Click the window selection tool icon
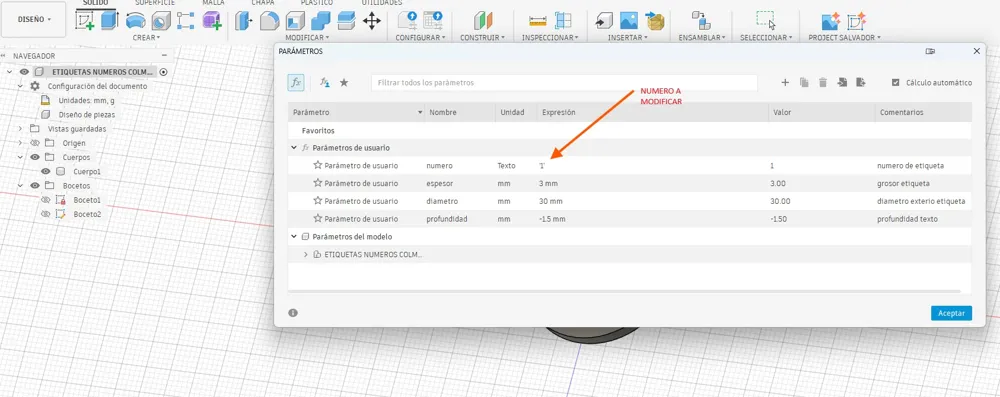Image resolution: width=1000 pixels, height=397 pixels. [x=766, y=20]
